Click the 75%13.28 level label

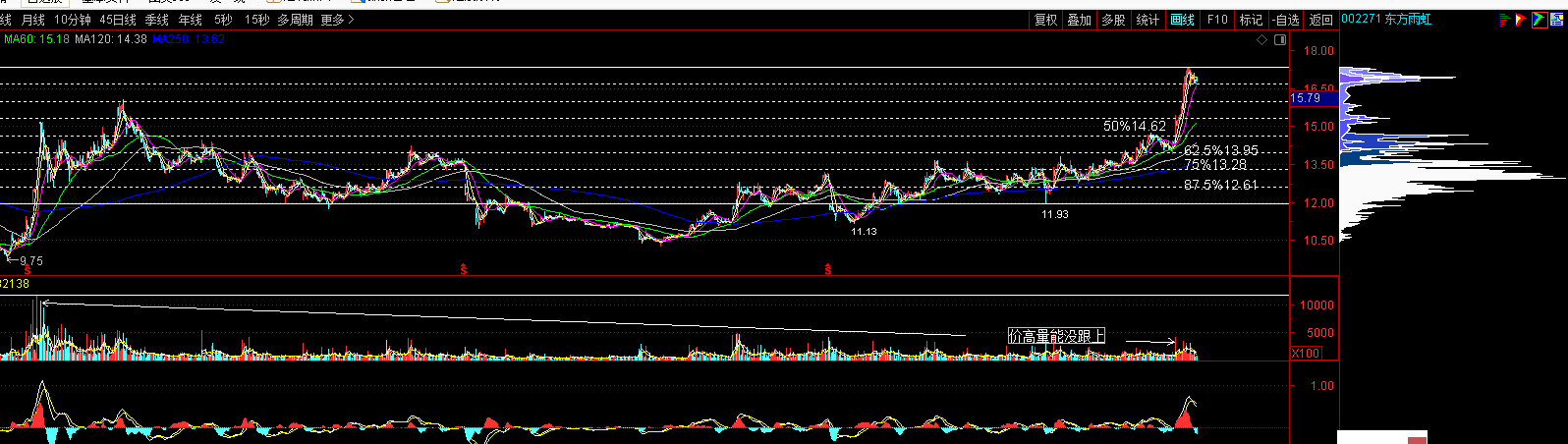point(1215,165)
